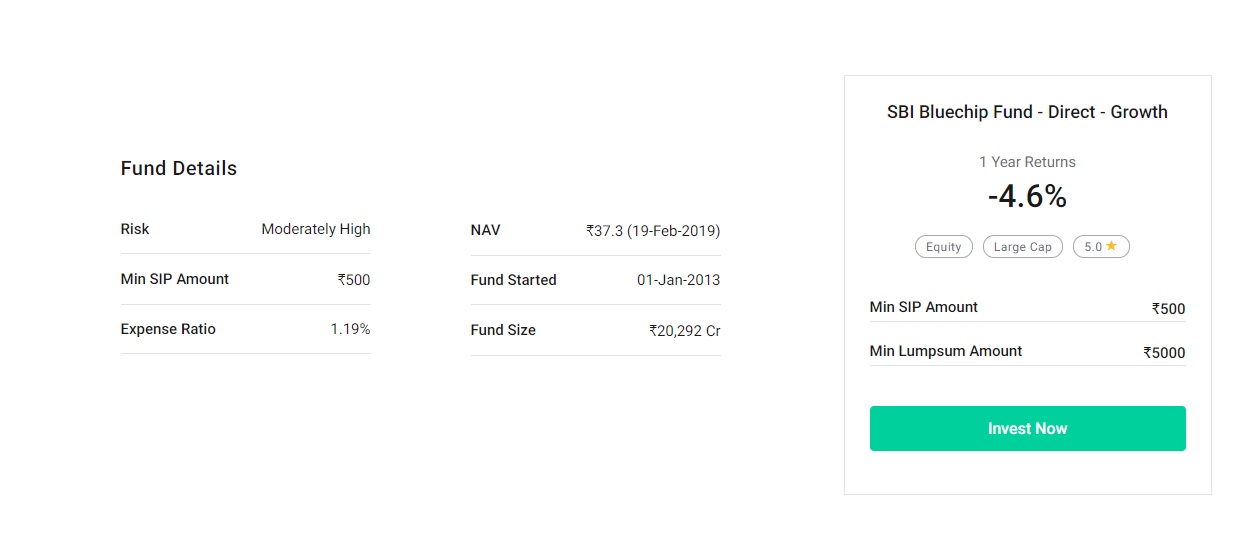Click the NAV label

485,230
